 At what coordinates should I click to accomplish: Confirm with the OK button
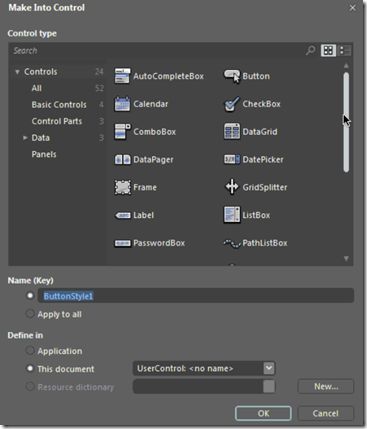click(x=263, y=413)
